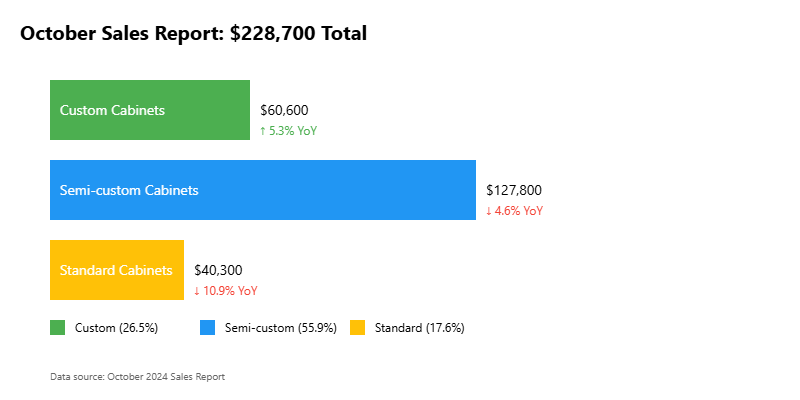Click the Data source footnote text
Screen dimensions: 800x400
137,377
